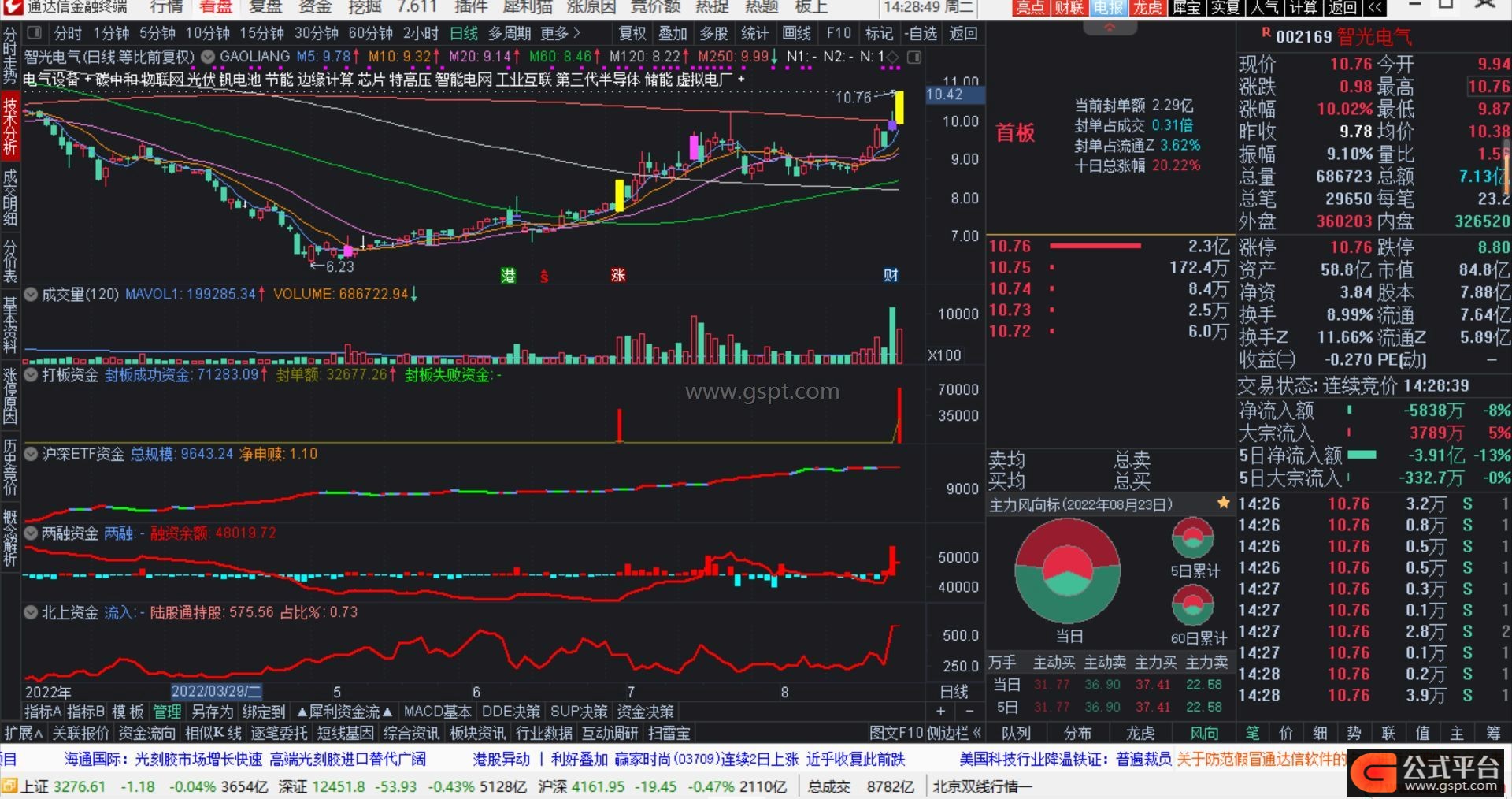The height and width of the screenshot is (799, 1512).
Task: Click the 5日累计 mini pie chart
Action: click(1193, 538)
